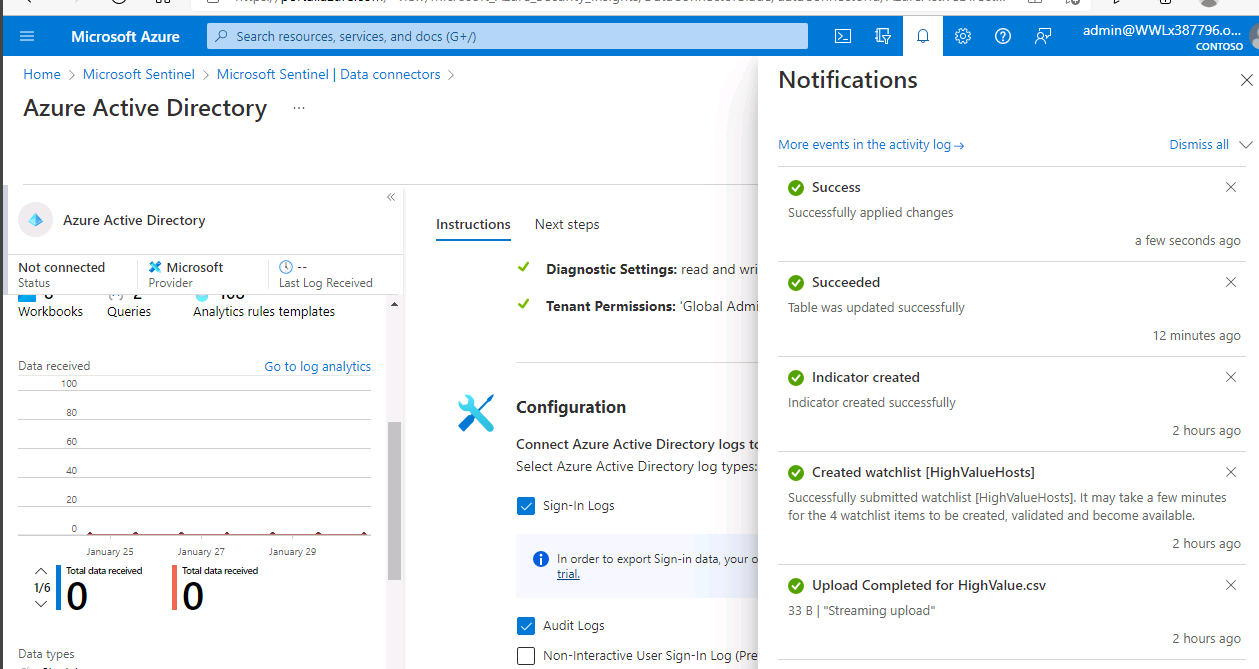Open the Notifications bell icon
Viewport: 1259px width, 669px height.
pos(922,36)
